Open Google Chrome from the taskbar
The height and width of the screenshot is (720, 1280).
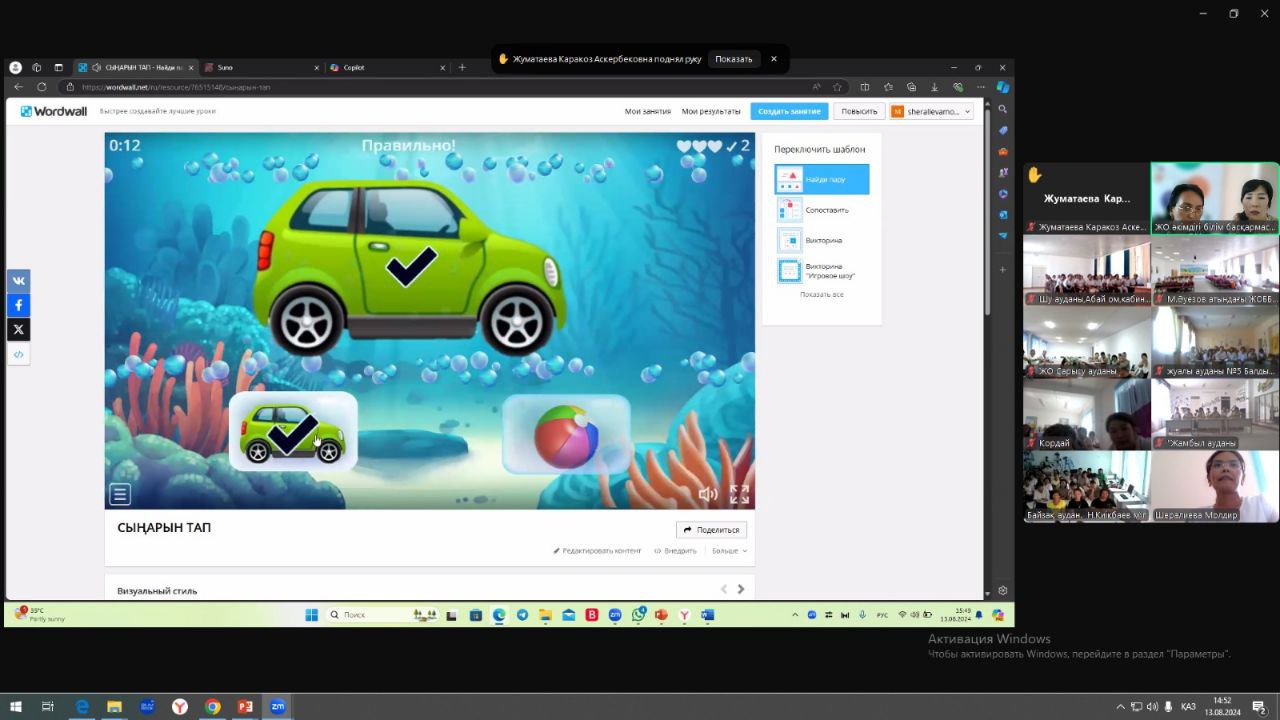[x=212, y=706]
